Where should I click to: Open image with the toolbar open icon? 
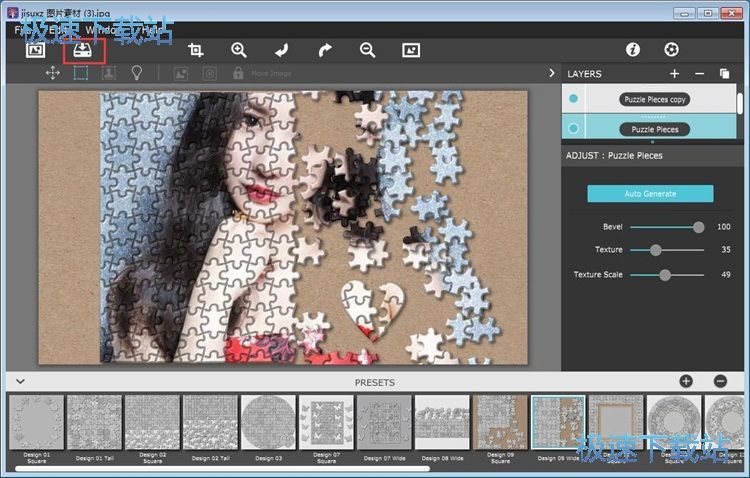pyautogui.click(x=36, y=49)
